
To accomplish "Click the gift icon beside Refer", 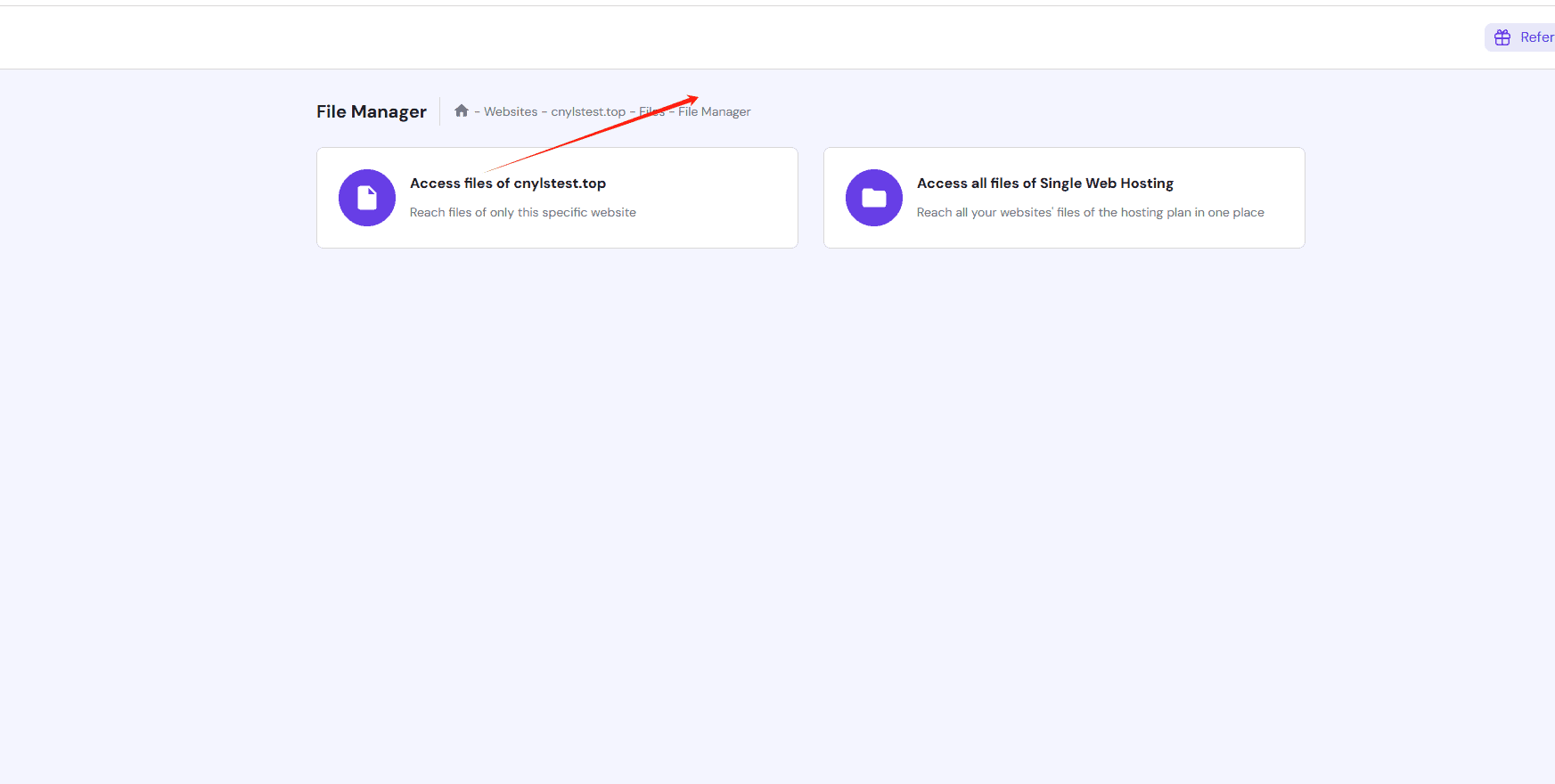I will pos(1502,37).
